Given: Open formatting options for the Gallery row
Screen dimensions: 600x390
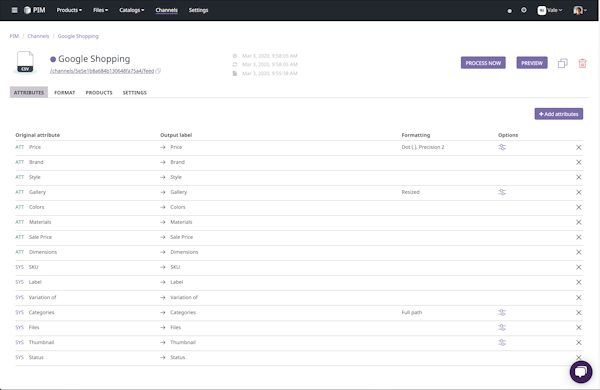Looking at the screenshot, I should click(502, 192).
